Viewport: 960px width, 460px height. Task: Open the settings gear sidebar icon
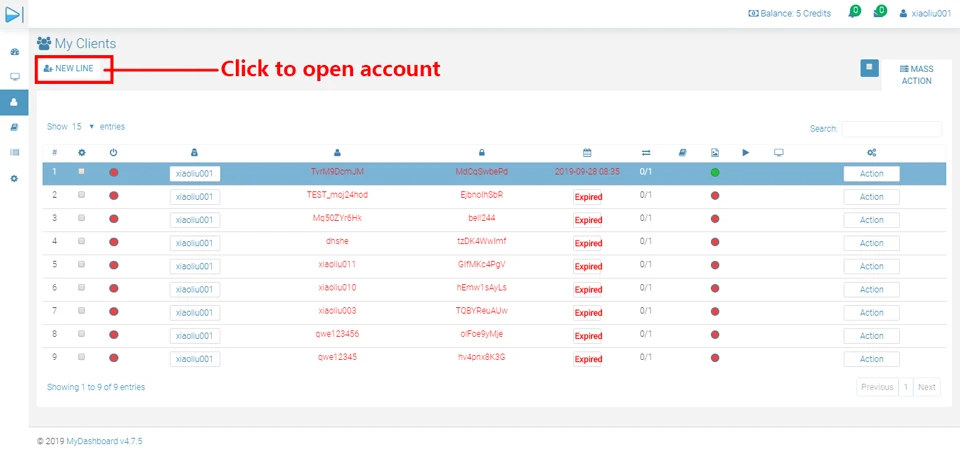(15, 178)
